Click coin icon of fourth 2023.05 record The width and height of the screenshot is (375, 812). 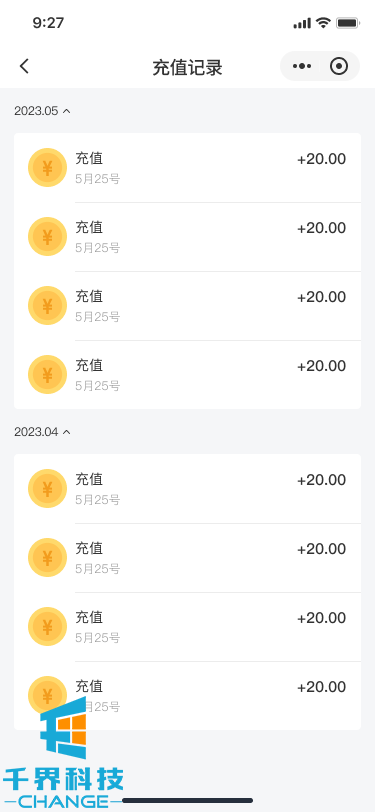coord(47,374)
